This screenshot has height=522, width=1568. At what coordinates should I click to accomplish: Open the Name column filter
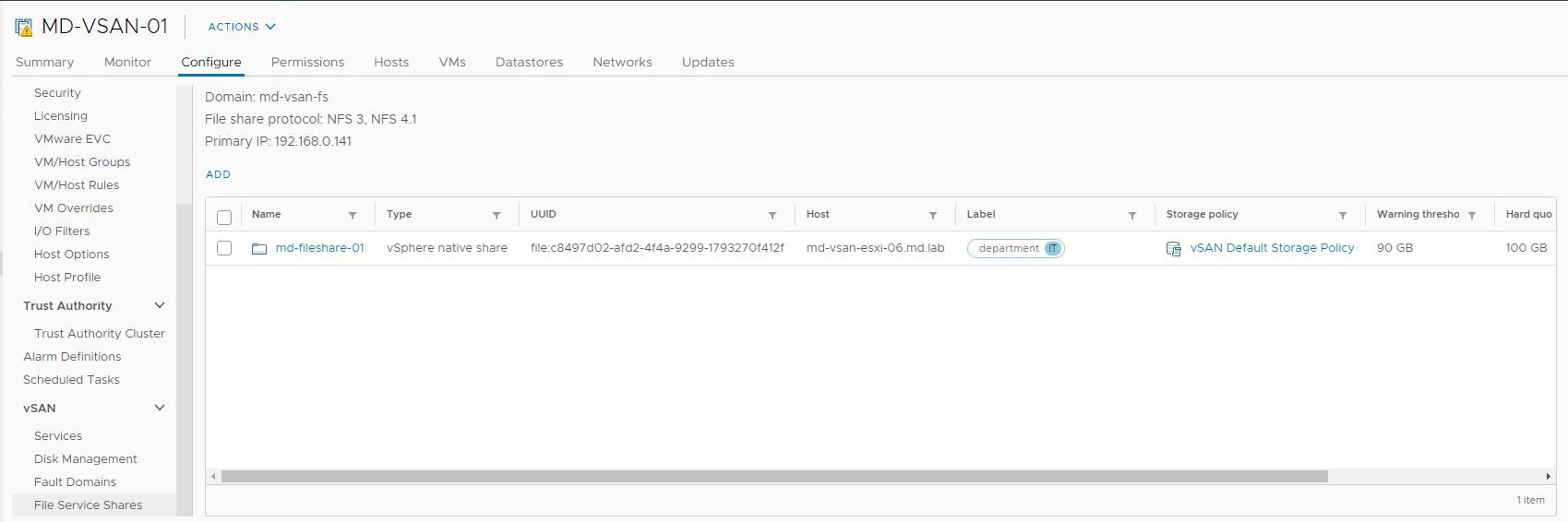(353, 215)
